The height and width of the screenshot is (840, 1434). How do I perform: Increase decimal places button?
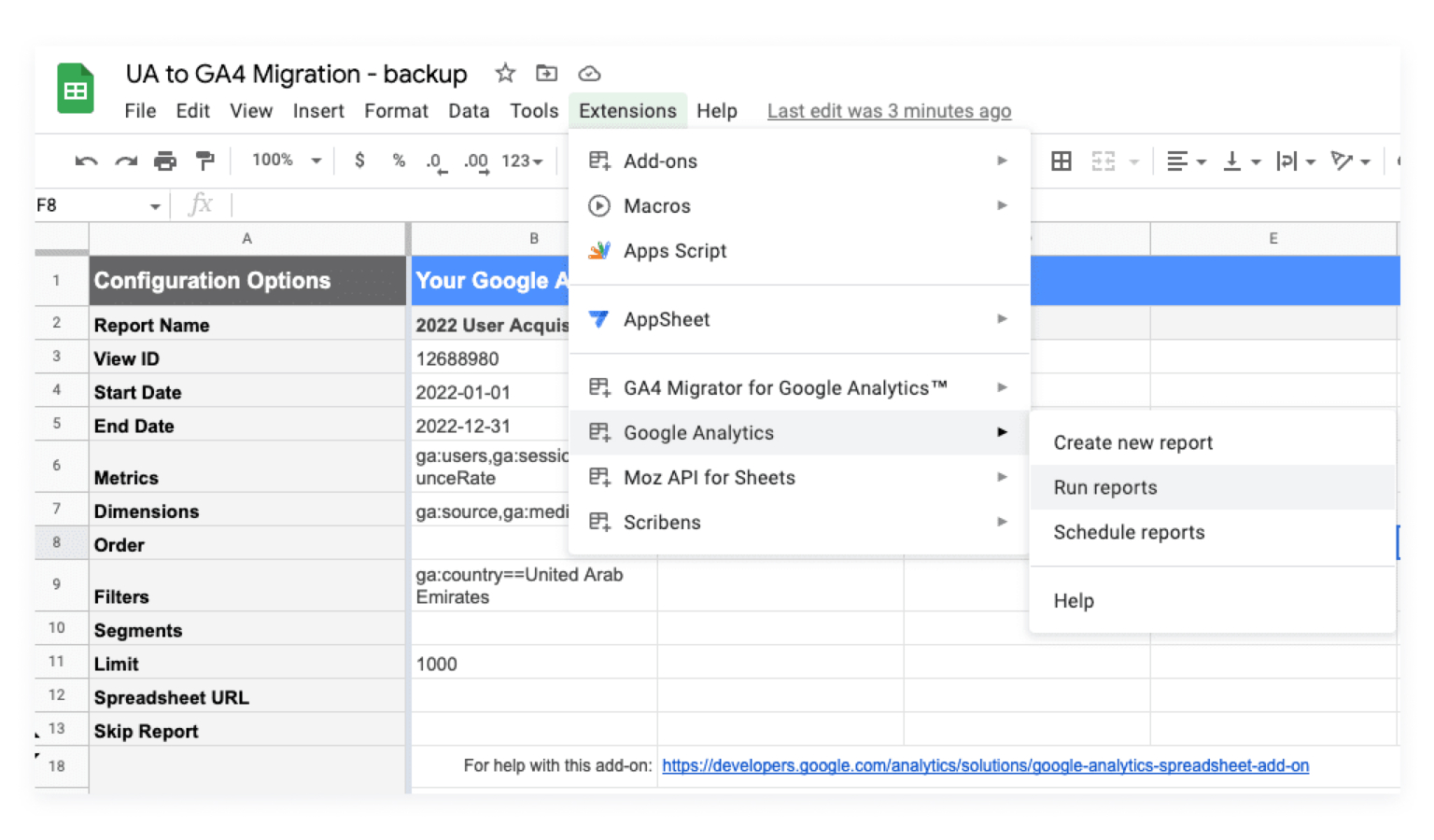(x=476, y=161)
